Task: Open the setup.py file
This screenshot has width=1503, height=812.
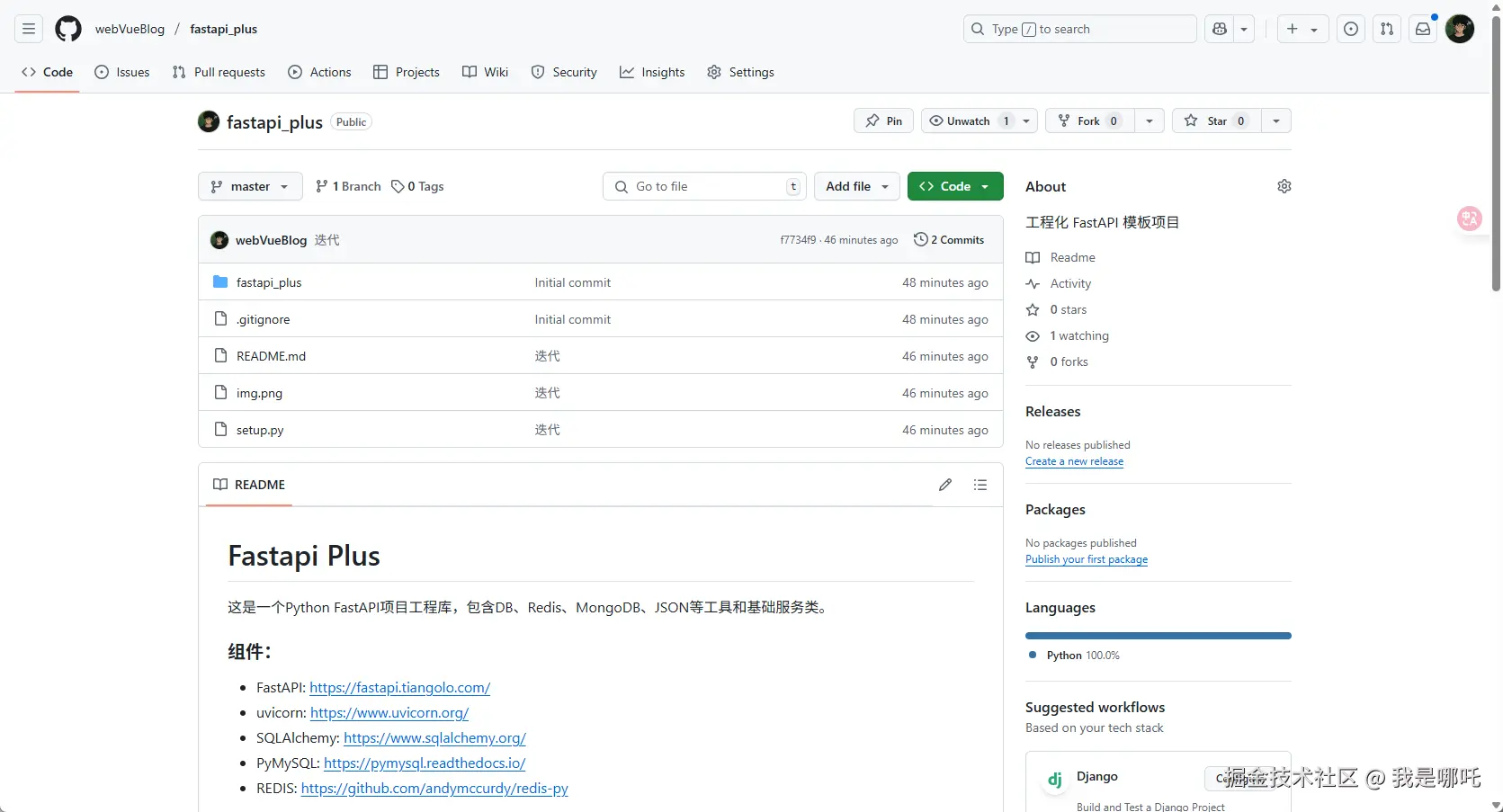Action: tap(260, 430)
